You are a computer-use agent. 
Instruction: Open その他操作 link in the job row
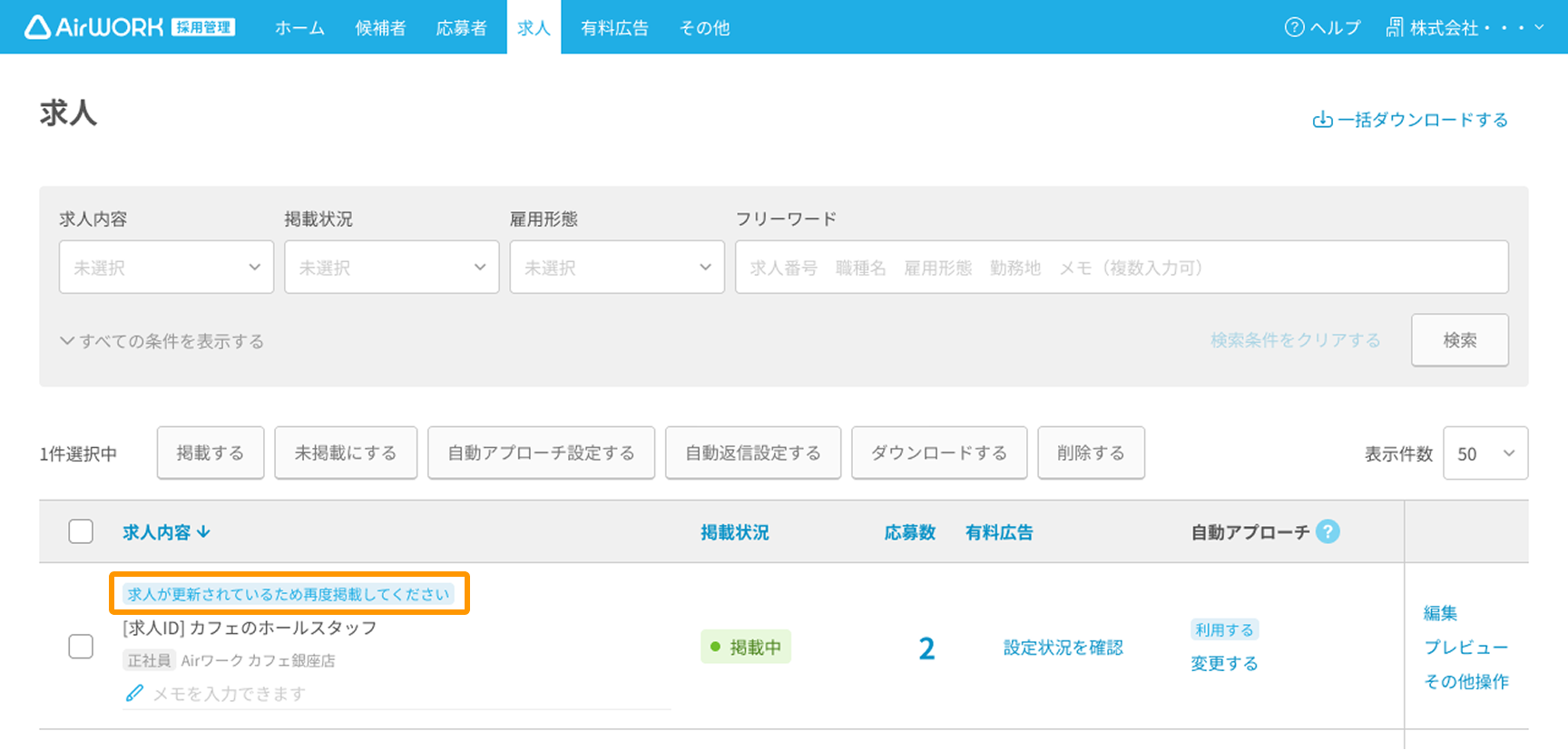coord(1466,681)
